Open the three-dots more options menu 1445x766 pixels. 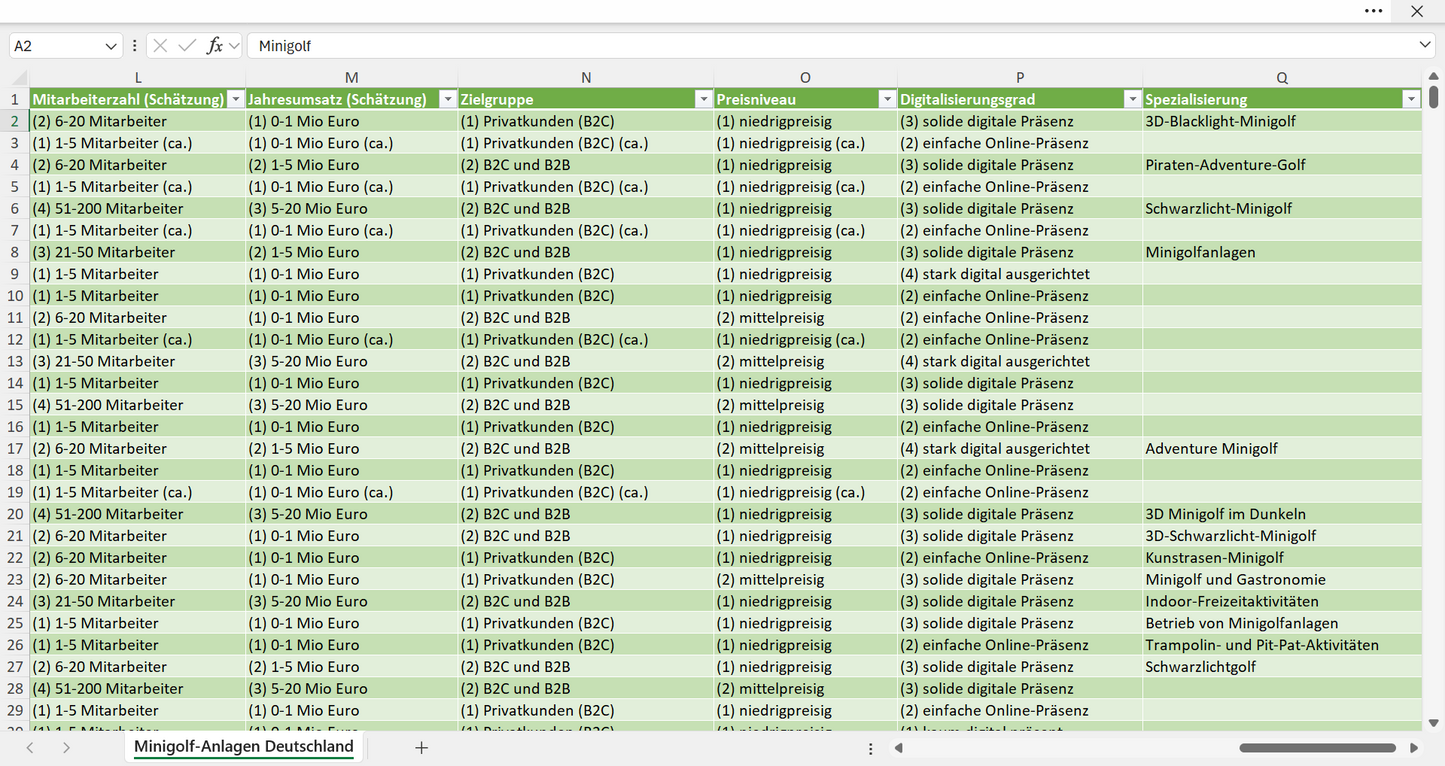coord(1373,11)
